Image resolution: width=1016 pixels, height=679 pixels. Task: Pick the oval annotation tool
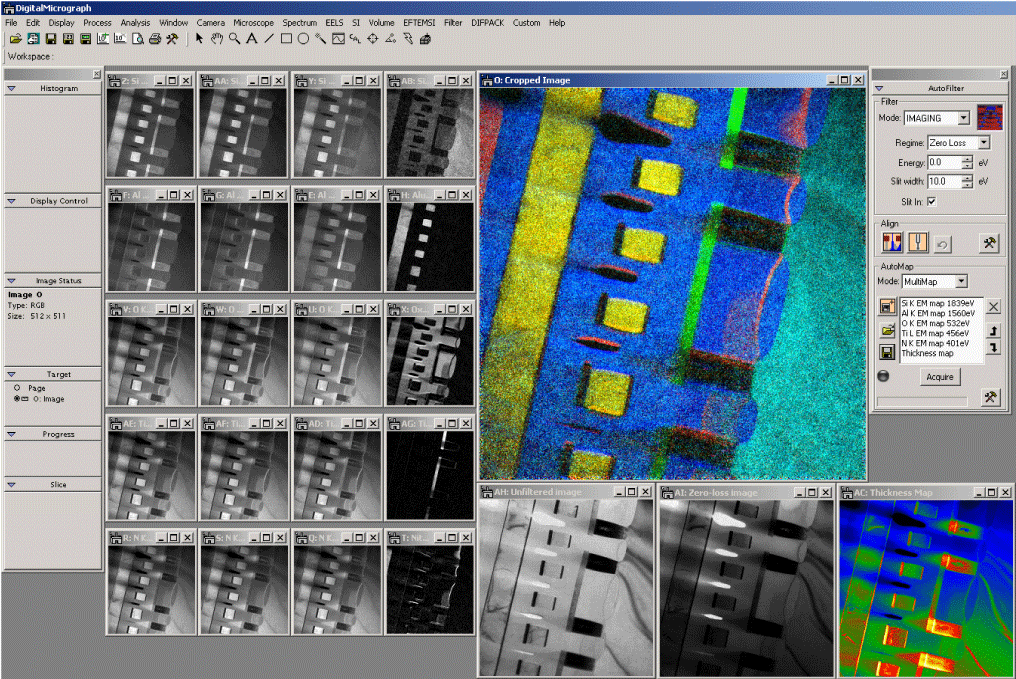(303, 39)
